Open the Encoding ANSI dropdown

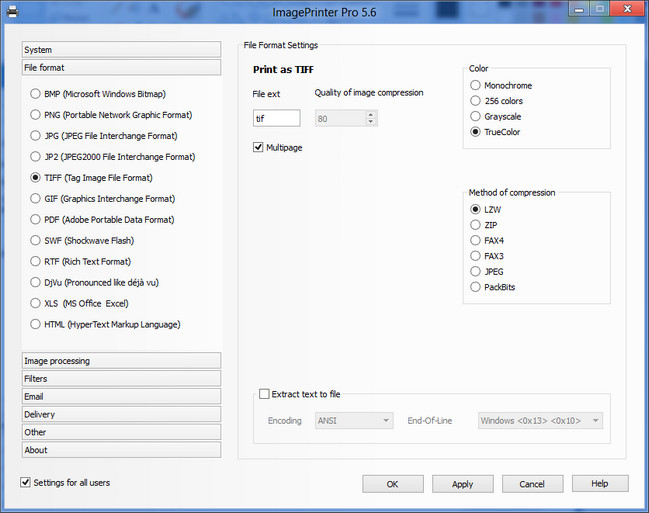click(354, 421)
